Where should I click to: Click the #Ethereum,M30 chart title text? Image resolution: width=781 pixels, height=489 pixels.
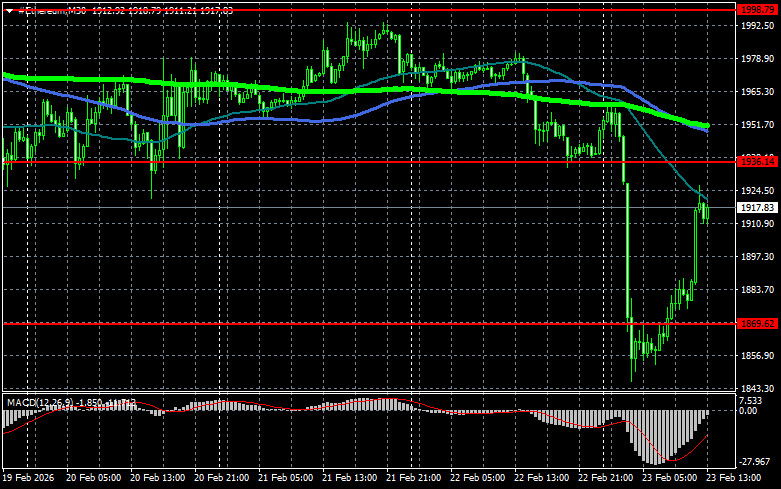pyautogui.click(x=50, y=10)
